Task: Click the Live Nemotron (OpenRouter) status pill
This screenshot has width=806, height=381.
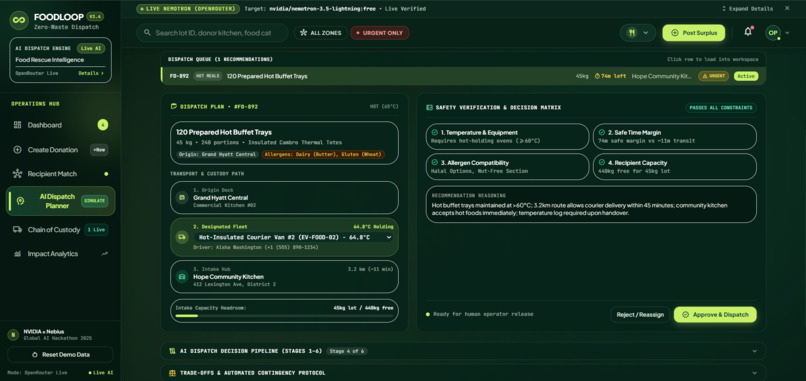Action: point(188,9)
